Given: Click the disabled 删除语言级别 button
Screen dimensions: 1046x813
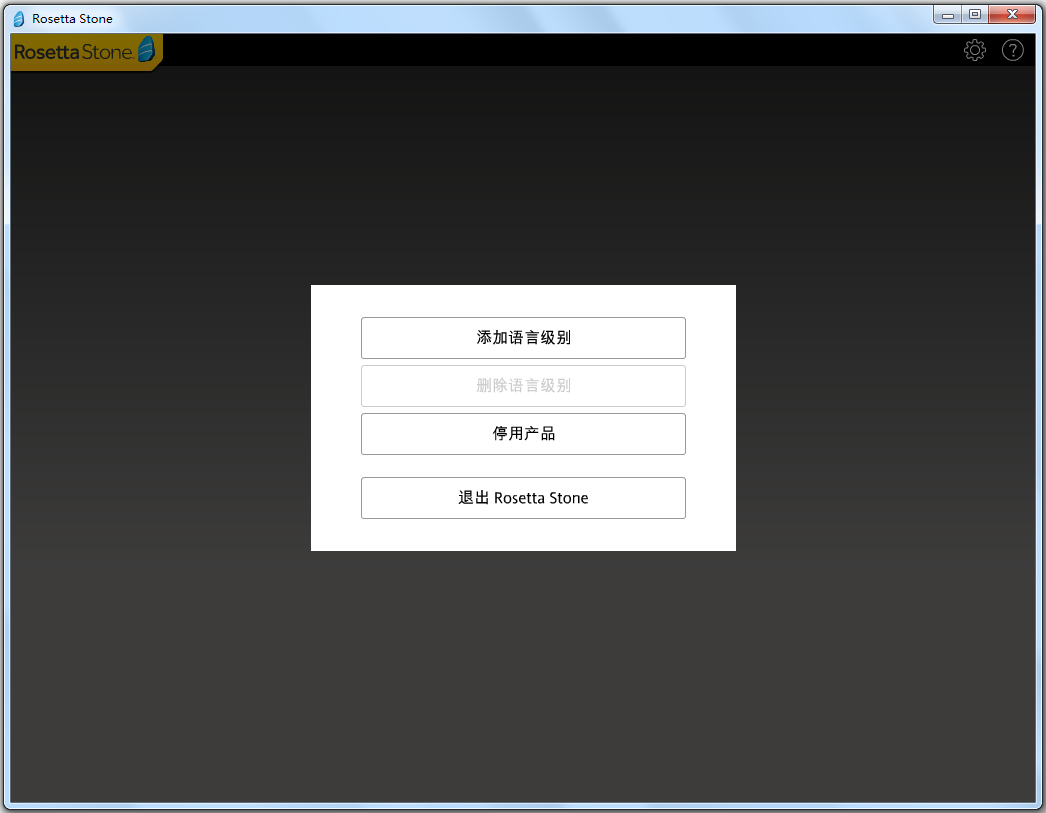Looking at the screenshot, I should pyautogui.click(x=522, y=386).
